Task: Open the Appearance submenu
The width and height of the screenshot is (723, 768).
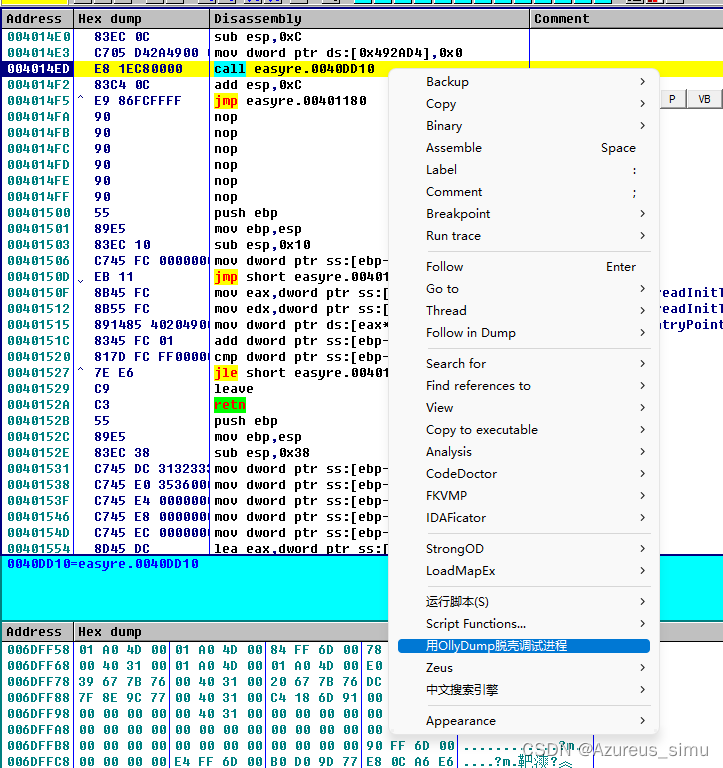Action: (x=524, y=721)
